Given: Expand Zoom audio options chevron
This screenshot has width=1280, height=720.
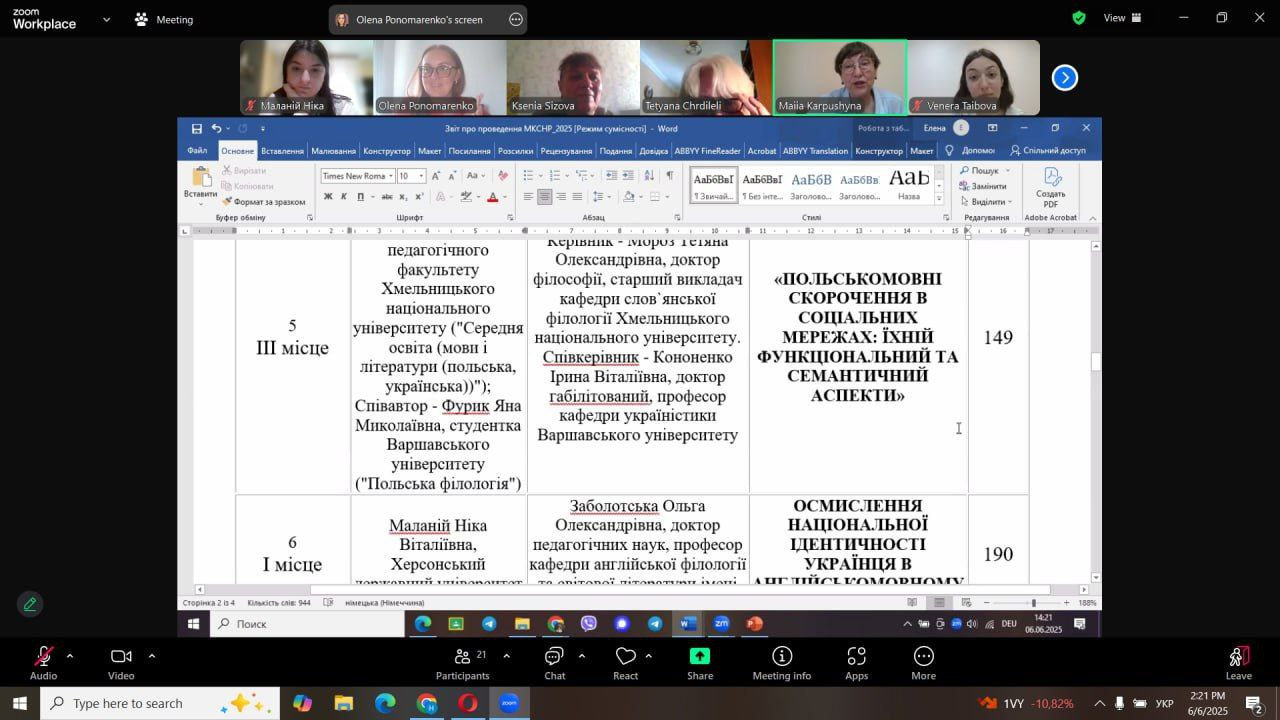Looking at the screenshot, I should [x=69, y=656].
